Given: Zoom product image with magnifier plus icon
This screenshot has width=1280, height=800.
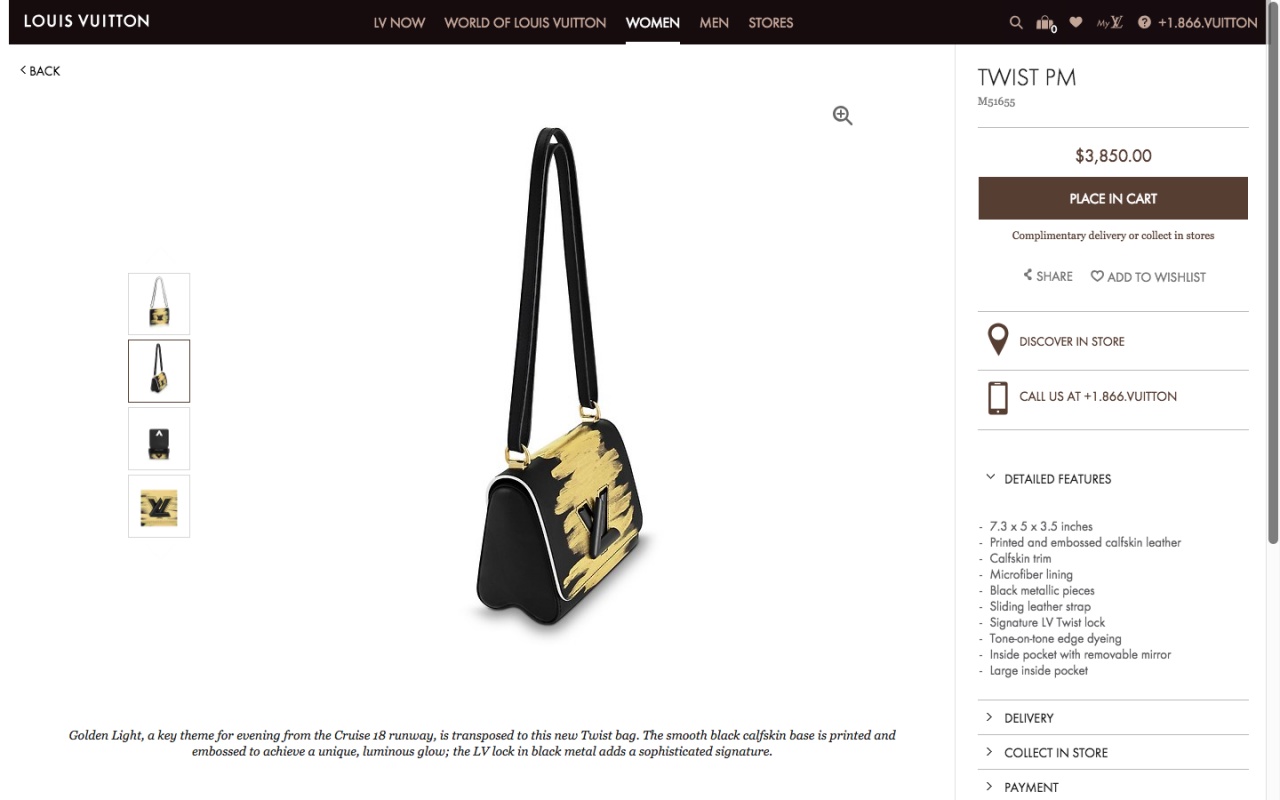Looking at the screenshot, I should (x=843, y=116).
